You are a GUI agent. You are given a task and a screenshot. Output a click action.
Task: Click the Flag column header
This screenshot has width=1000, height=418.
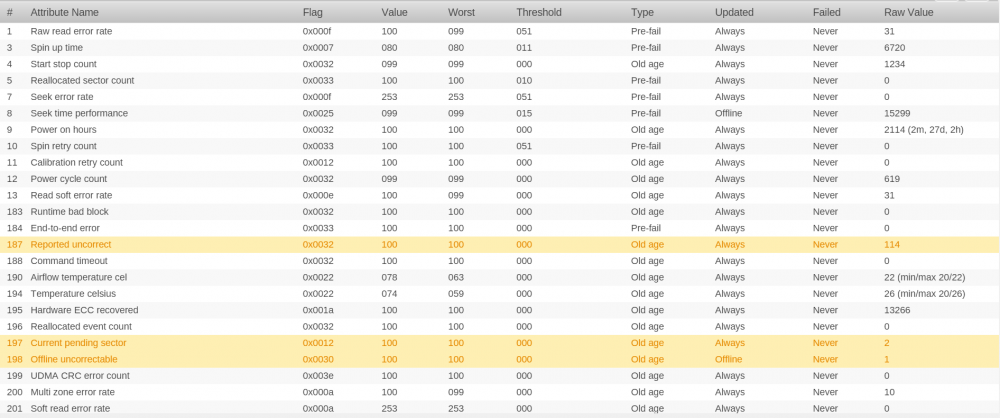pos(312,12)
